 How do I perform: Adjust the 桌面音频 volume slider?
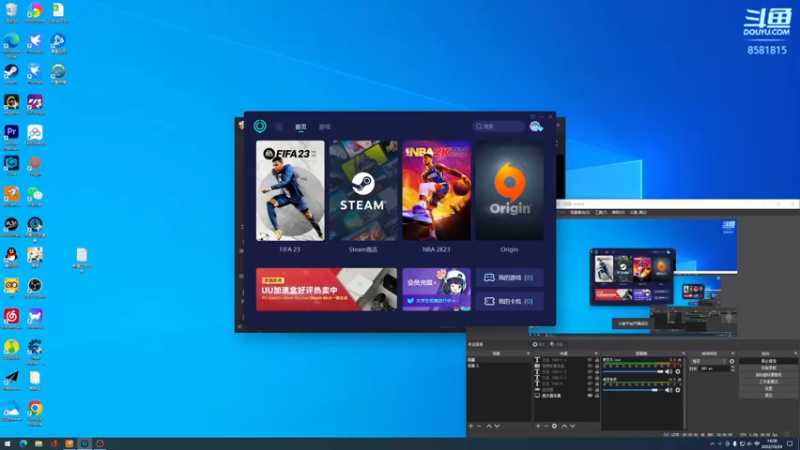point(633,390)
